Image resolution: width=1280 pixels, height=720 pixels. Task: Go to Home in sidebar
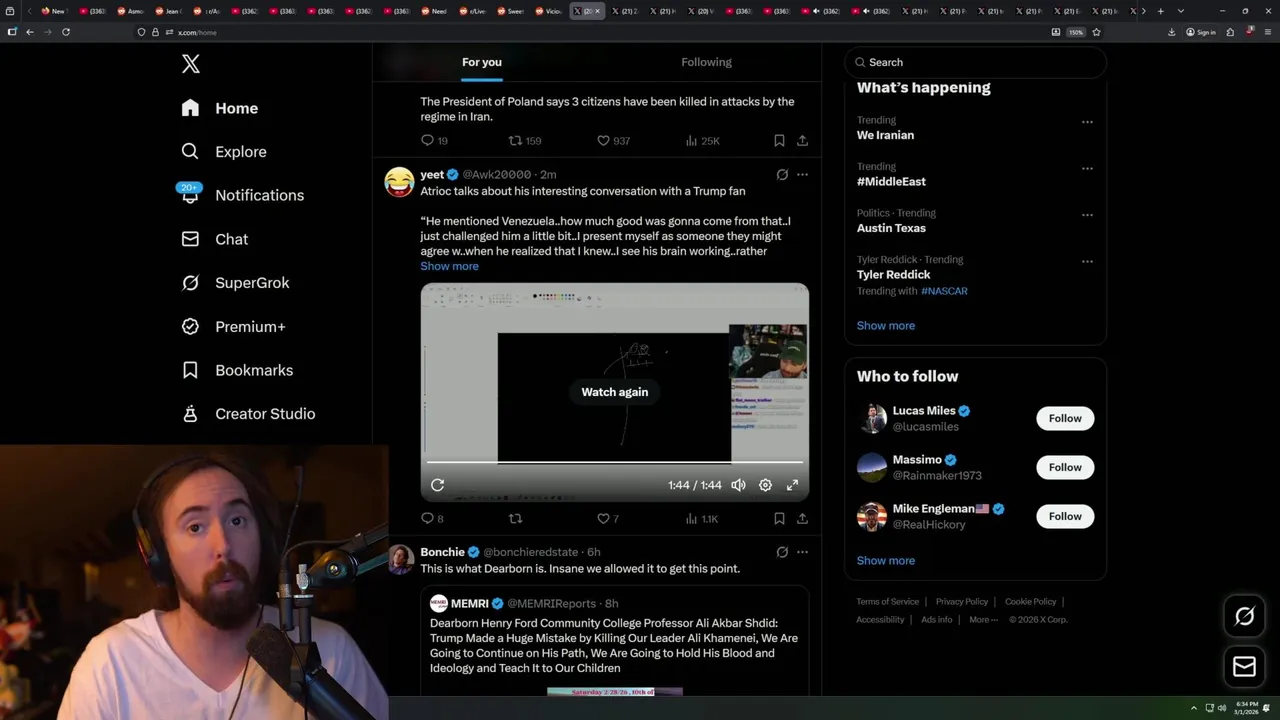[x=220, y=108]
